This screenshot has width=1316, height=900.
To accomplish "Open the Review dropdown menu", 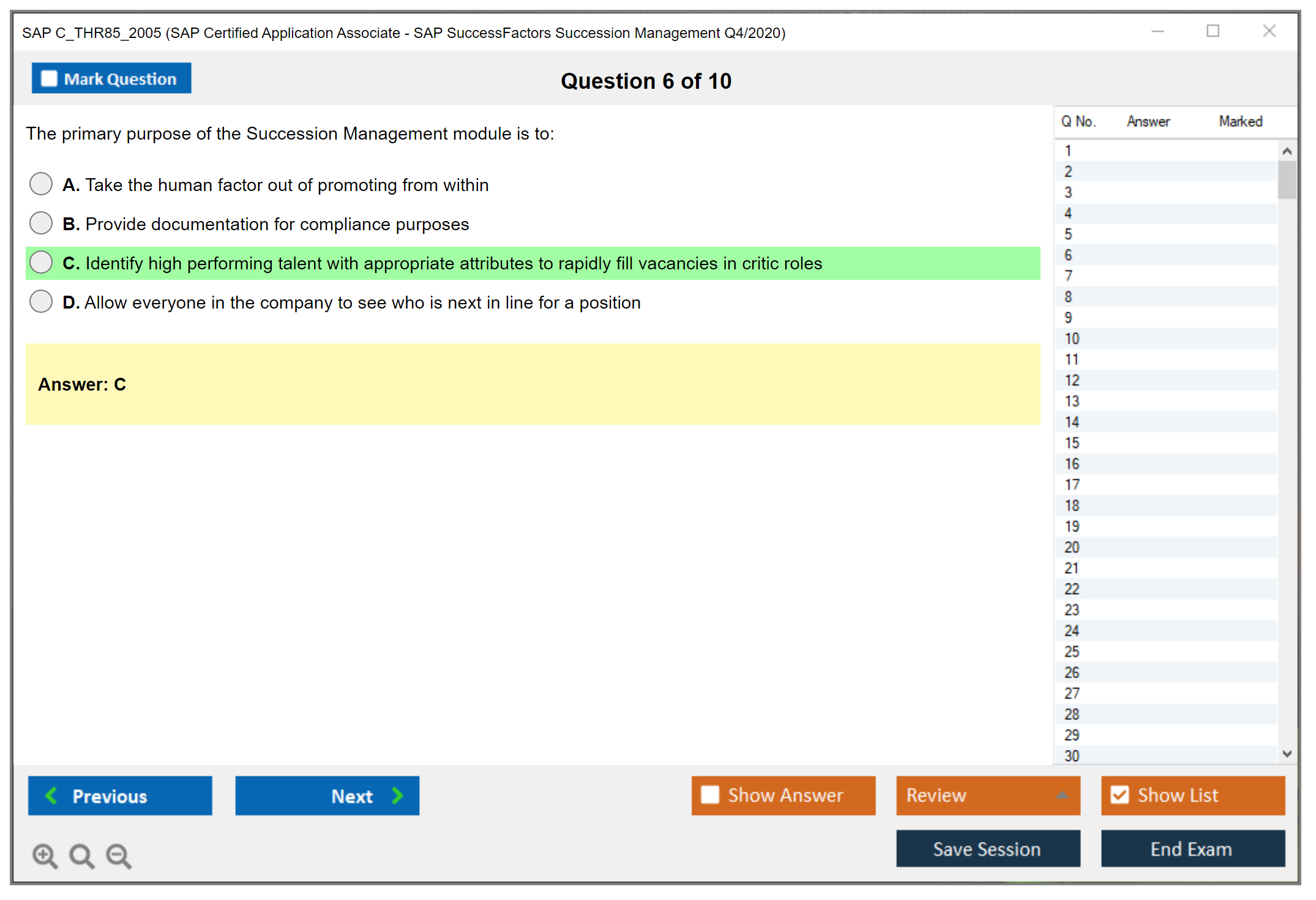I will click(x=987, y=795).
